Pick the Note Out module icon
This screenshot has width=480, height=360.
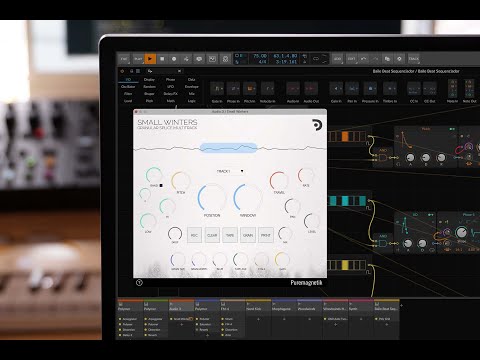tap(469, 89)
